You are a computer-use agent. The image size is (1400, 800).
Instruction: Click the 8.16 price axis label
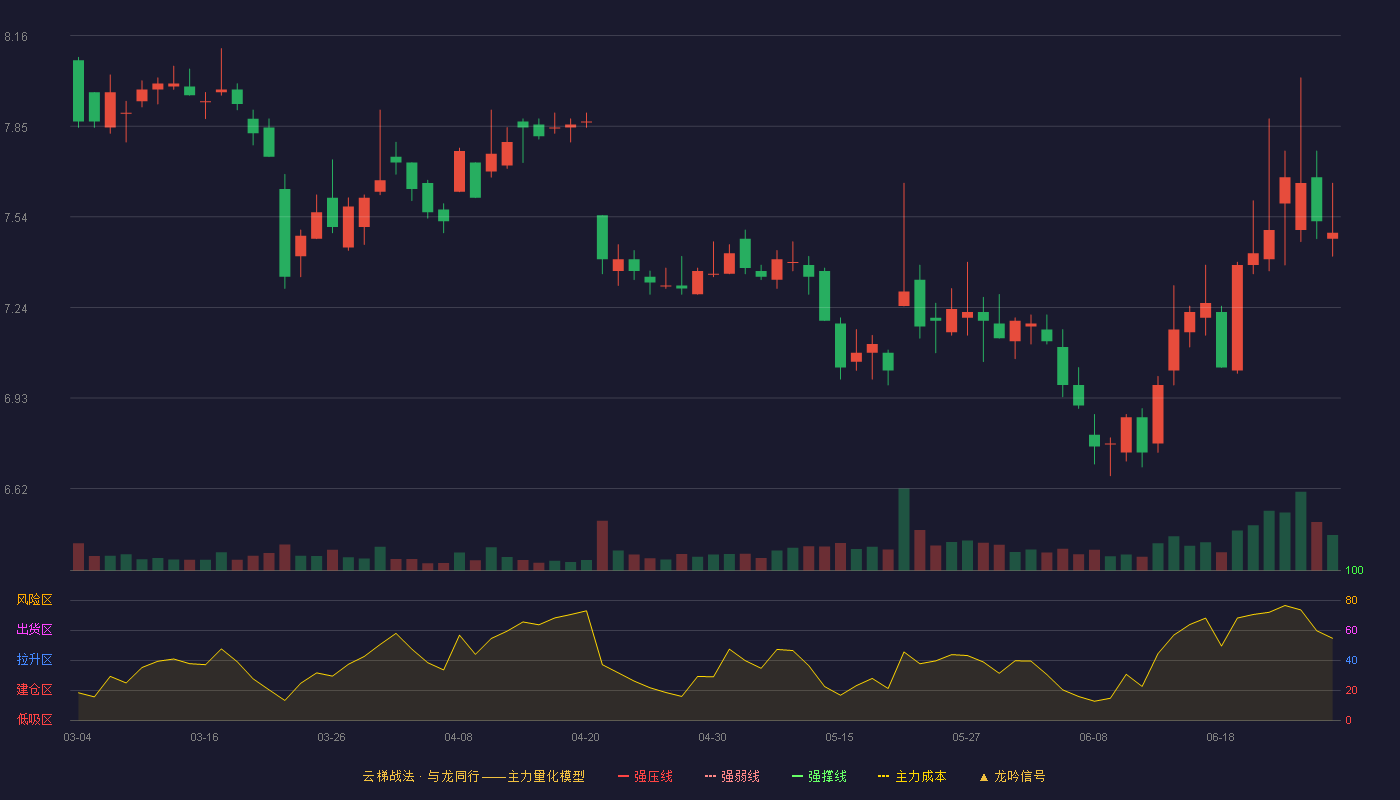[x=16, y=37]
